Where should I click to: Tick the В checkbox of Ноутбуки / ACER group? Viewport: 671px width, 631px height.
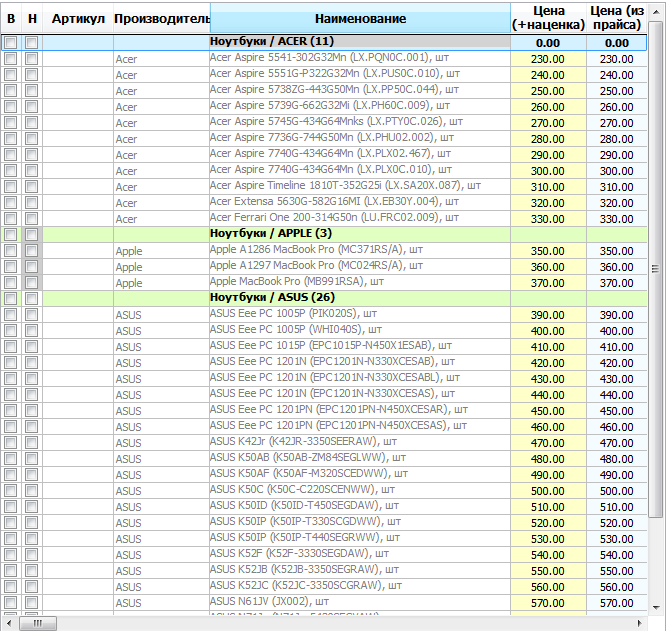pyautogui.click(x=11, y=42)
